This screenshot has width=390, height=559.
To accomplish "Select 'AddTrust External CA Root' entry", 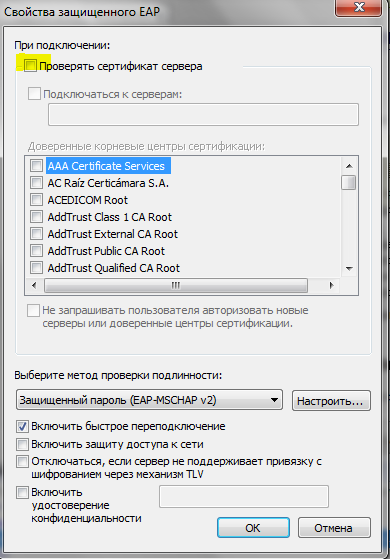I will tap(113, 234).
